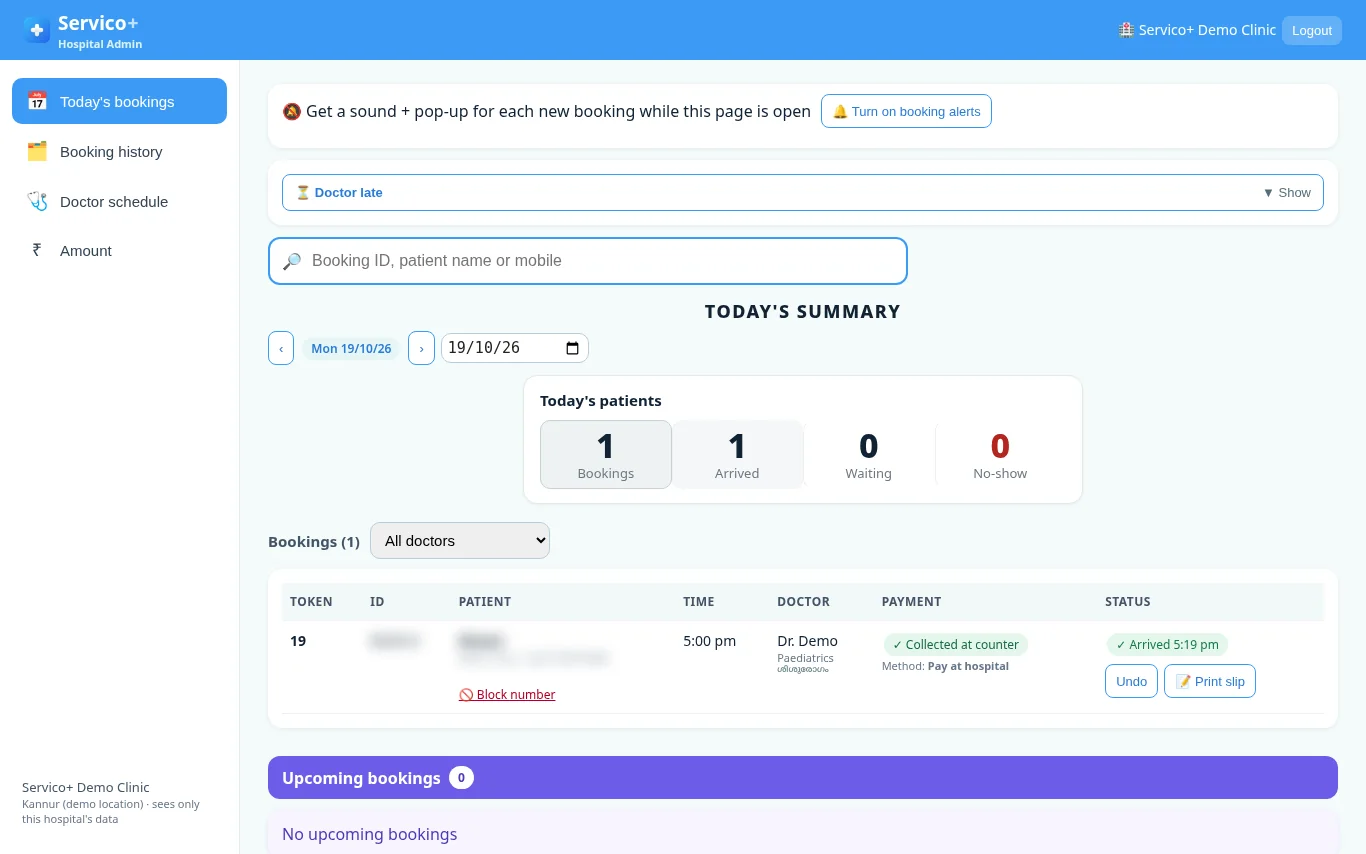The image size is (1366, 854).
Task: Click the Collected at counter badge
Action: click(955, 645)
